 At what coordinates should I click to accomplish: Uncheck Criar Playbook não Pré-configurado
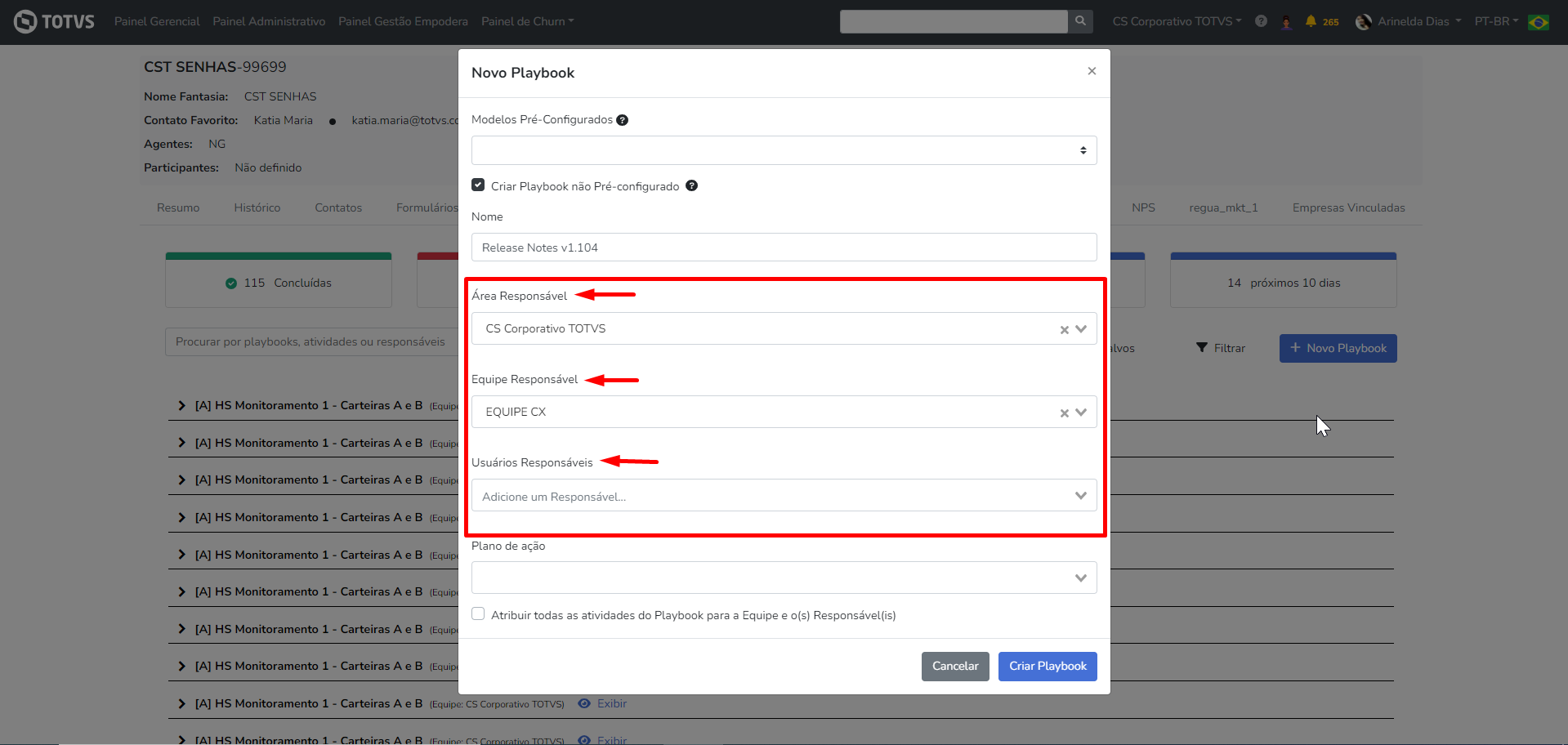tap(478, 185)
